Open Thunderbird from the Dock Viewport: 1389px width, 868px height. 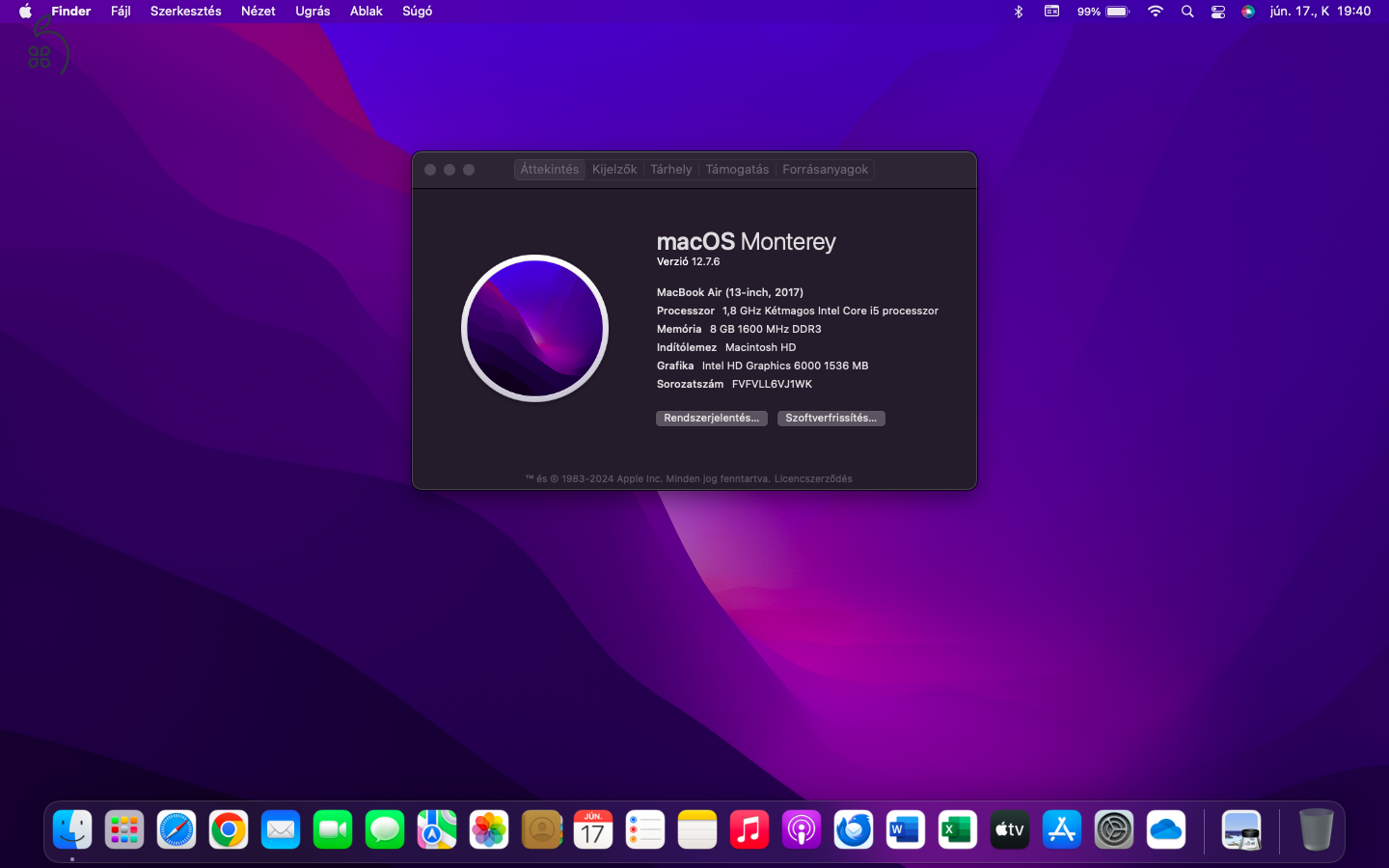[854, 829]
